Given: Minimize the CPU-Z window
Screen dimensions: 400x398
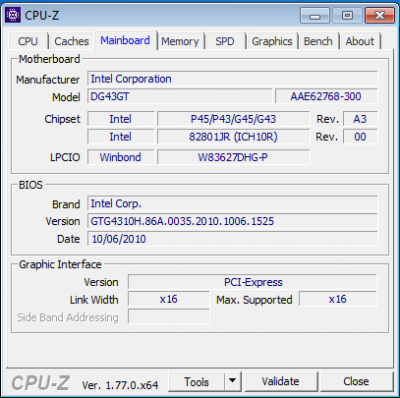Looking at the screenshot, I should pos(315,16).
